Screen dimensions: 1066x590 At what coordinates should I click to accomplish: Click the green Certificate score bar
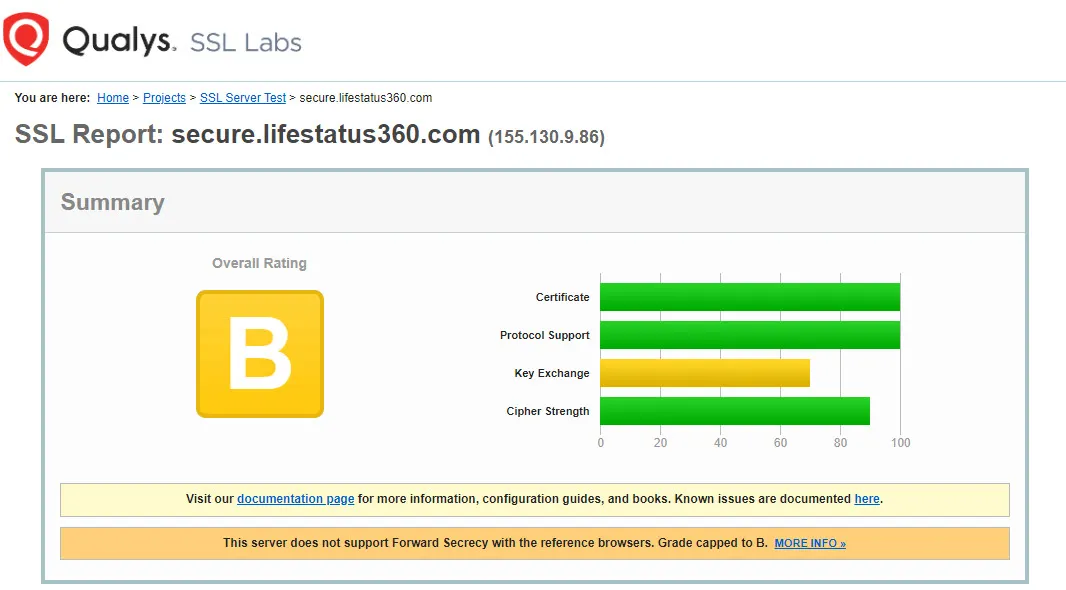tap(750, 297)
